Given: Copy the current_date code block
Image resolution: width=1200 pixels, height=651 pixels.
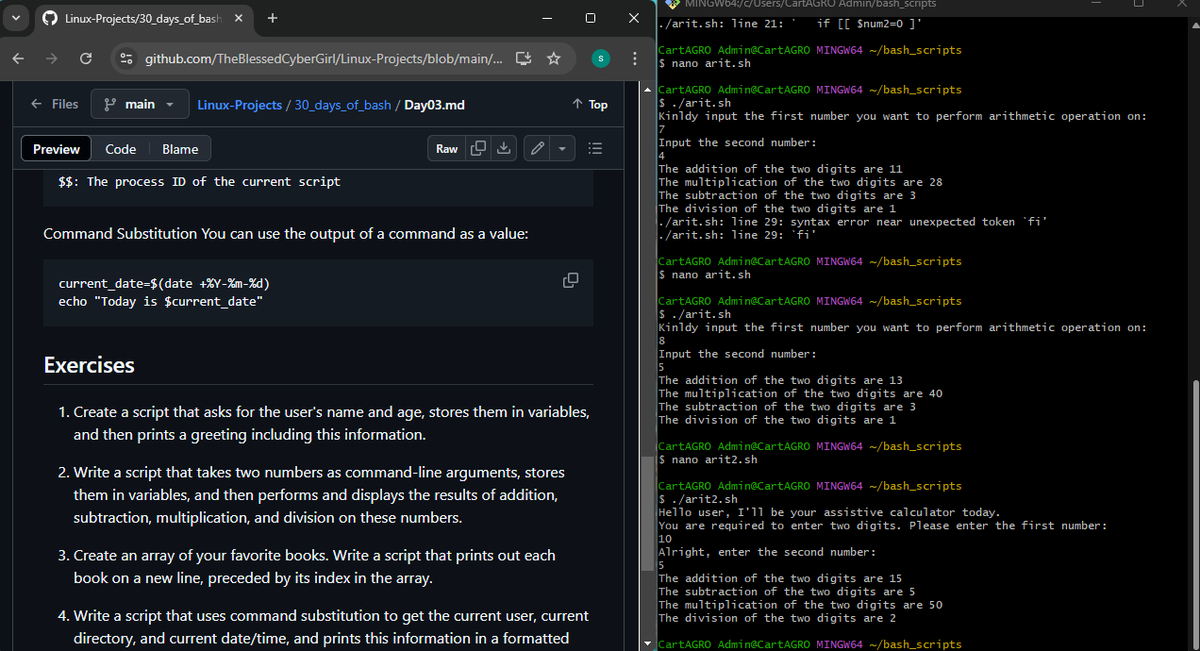Looking at the screenshot, I should tap(570, 280).
